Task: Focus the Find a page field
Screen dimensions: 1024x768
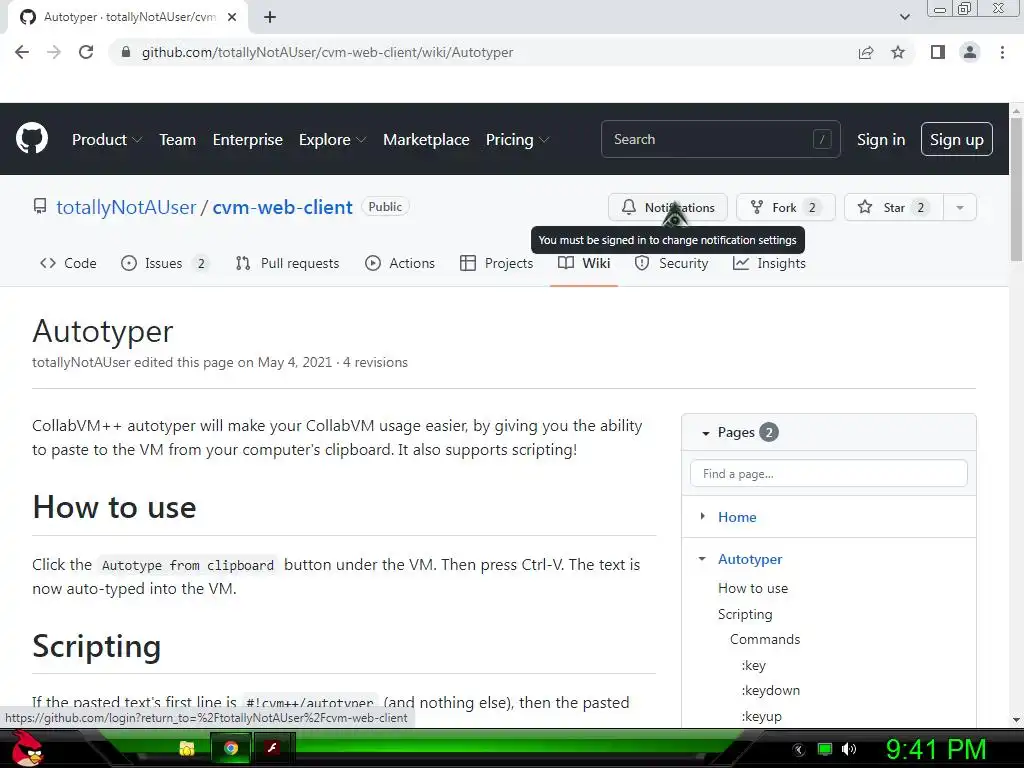Action: pos(828,473)
